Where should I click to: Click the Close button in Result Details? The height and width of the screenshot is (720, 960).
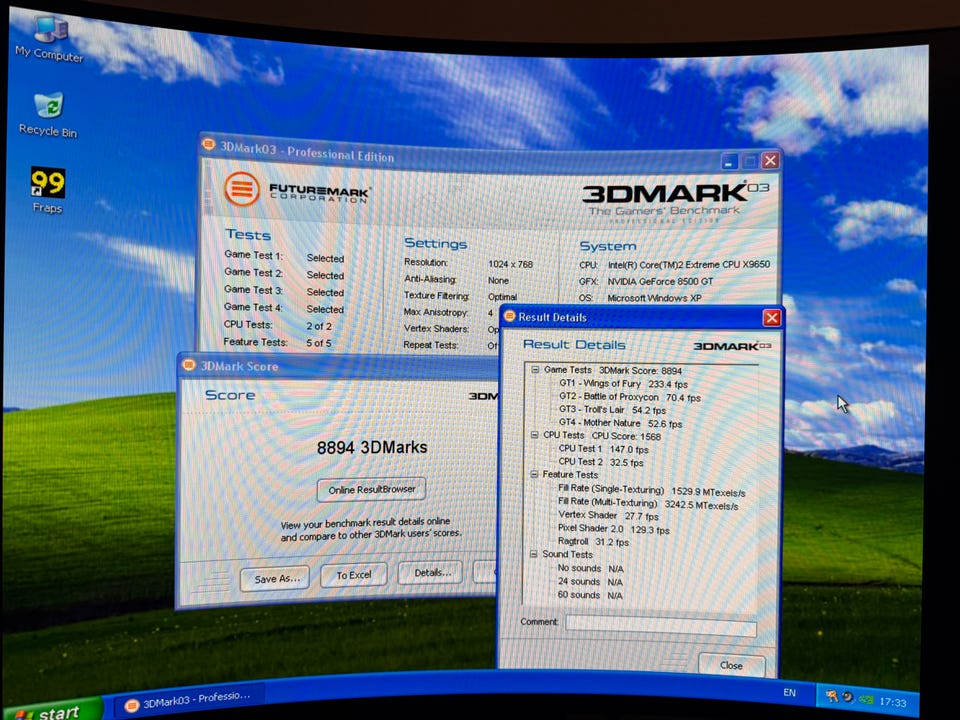point(731,665)
